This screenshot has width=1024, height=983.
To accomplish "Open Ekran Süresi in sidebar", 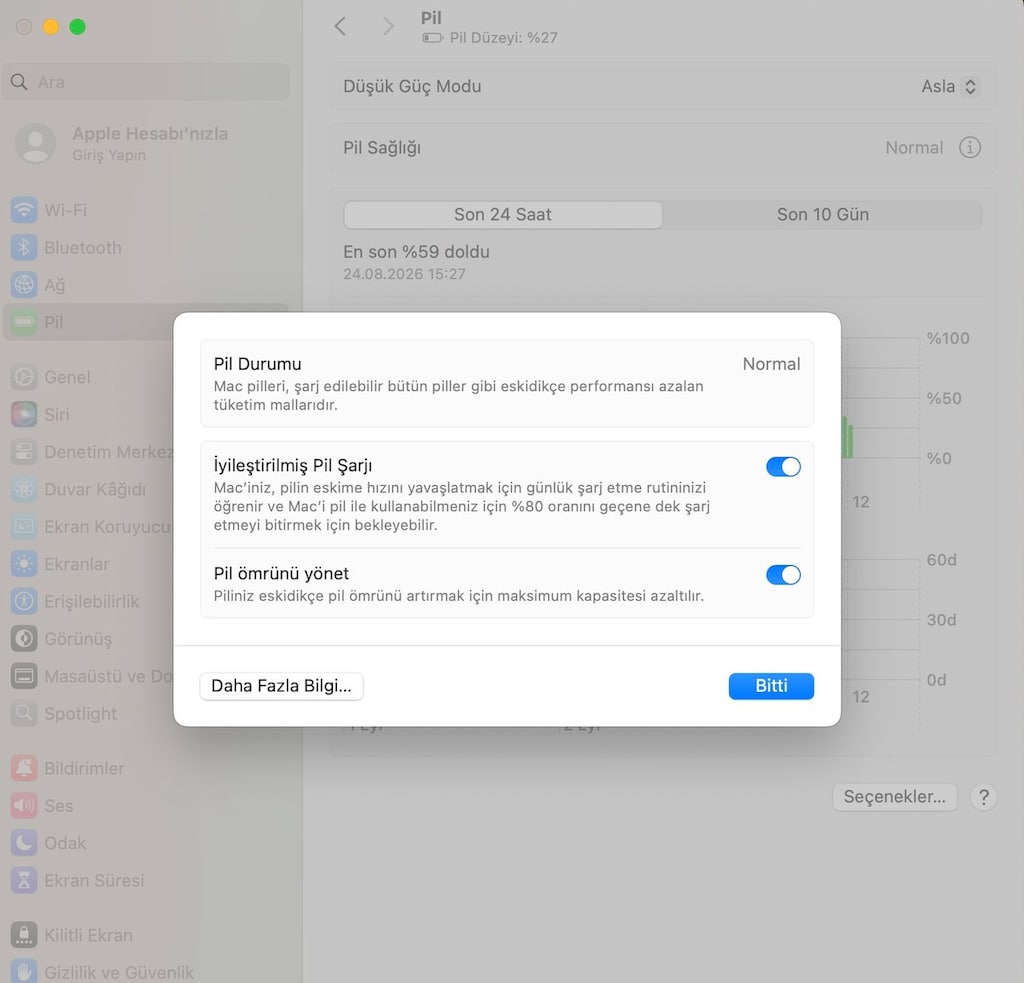I will click(x=146, y=880).
